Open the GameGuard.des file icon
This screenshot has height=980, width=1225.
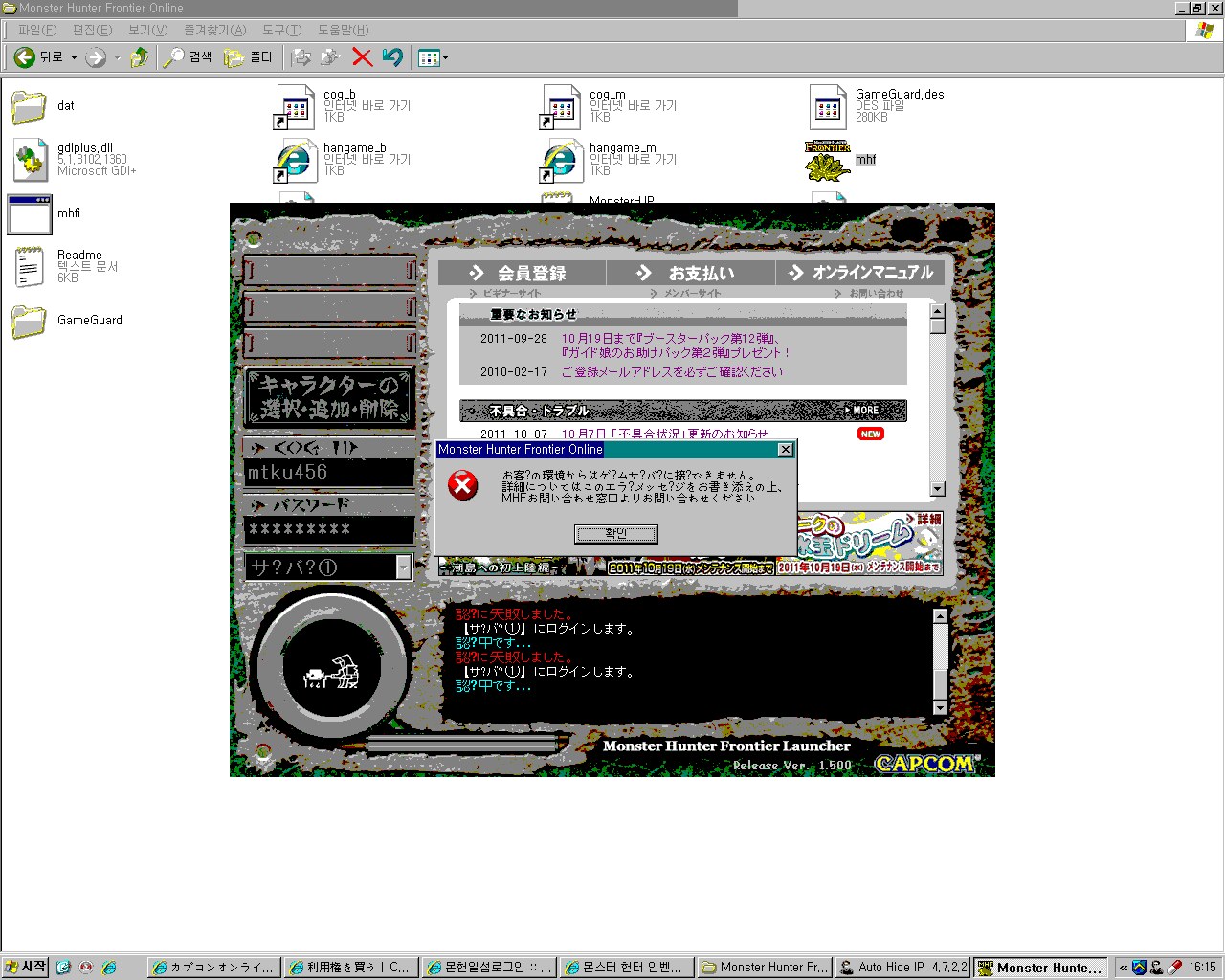coord(828,106)
